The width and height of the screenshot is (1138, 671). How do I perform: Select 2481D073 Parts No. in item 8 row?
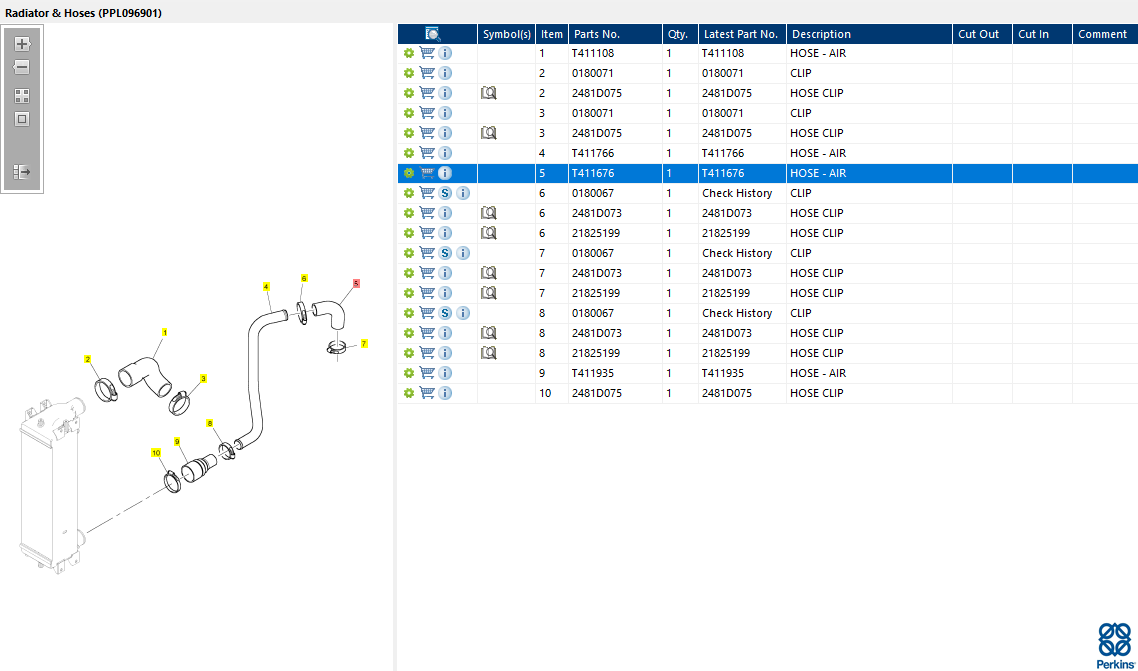597,333
